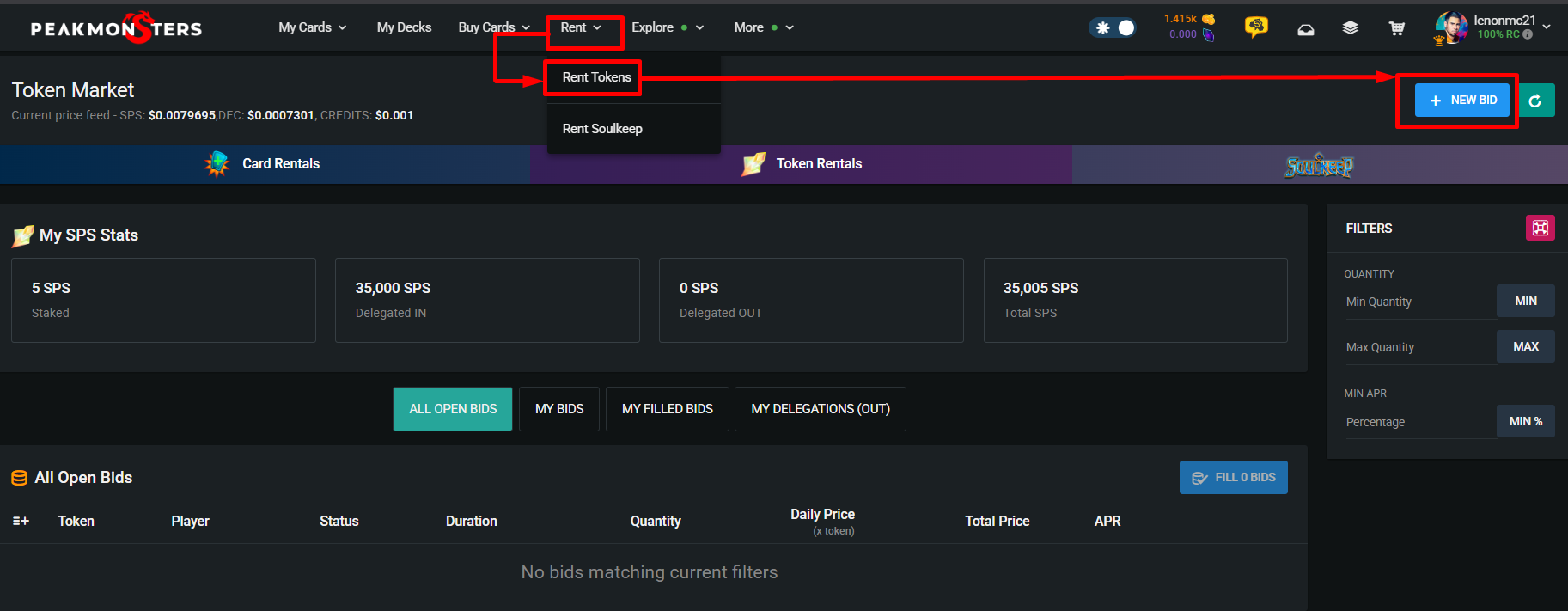Expand the Buy Cards menu

[x=494, y=27]
